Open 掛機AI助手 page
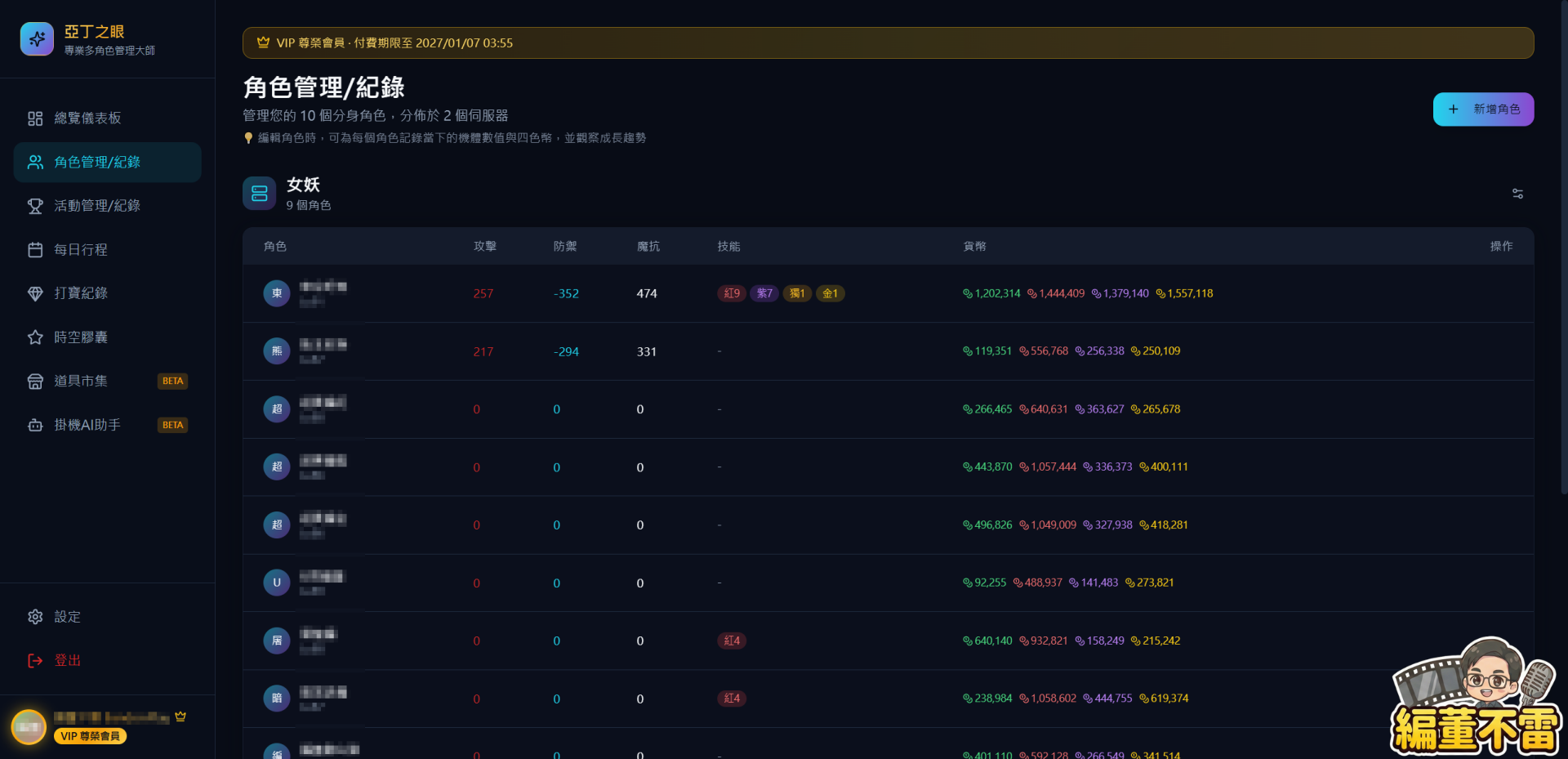This screenshot has height=759, width=1568. [107, 425]
